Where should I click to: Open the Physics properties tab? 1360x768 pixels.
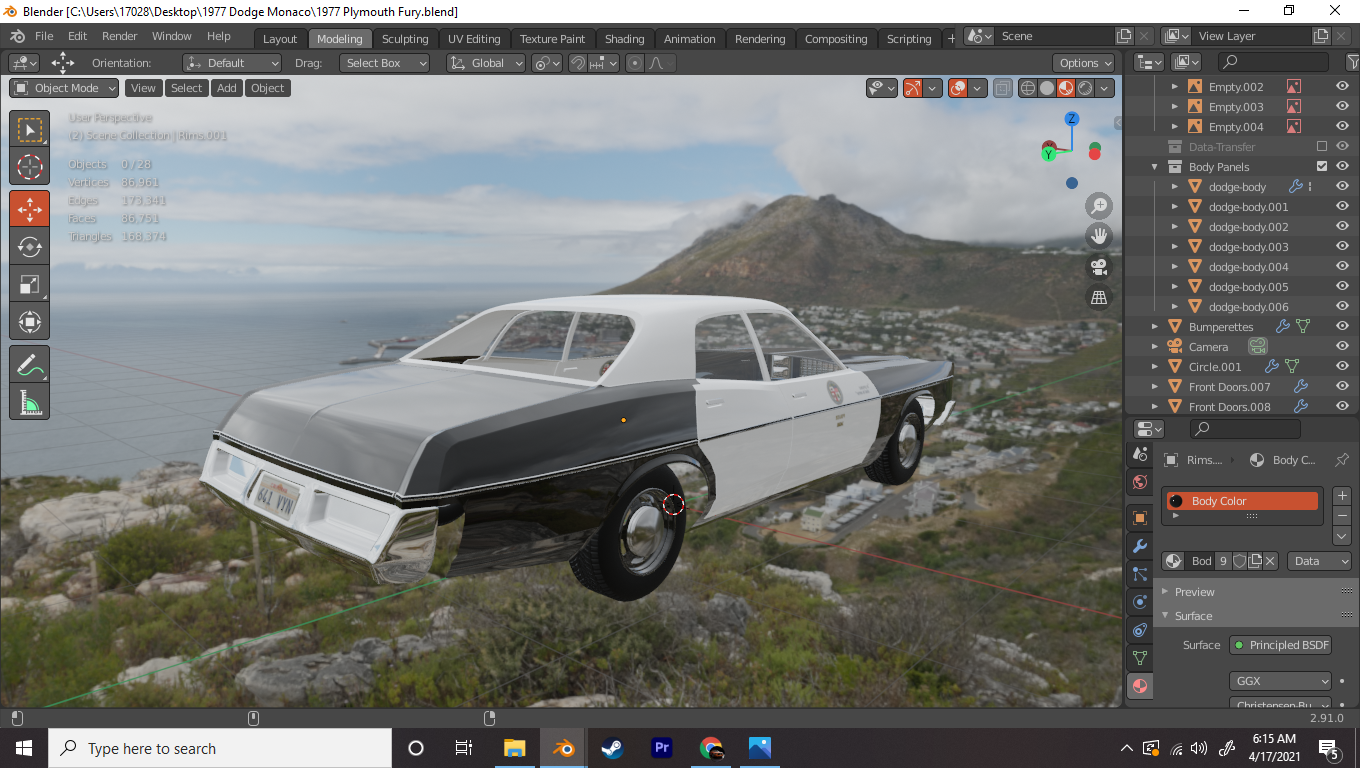click(x=1139, y=602)
